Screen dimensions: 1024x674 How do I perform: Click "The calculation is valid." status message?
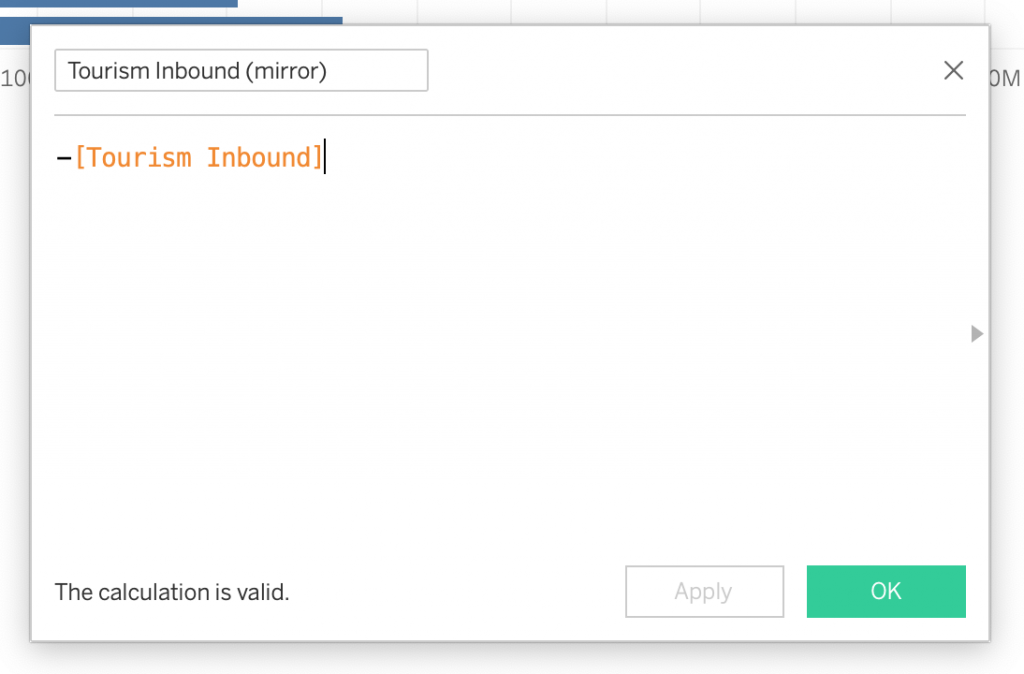coord(171,592)
